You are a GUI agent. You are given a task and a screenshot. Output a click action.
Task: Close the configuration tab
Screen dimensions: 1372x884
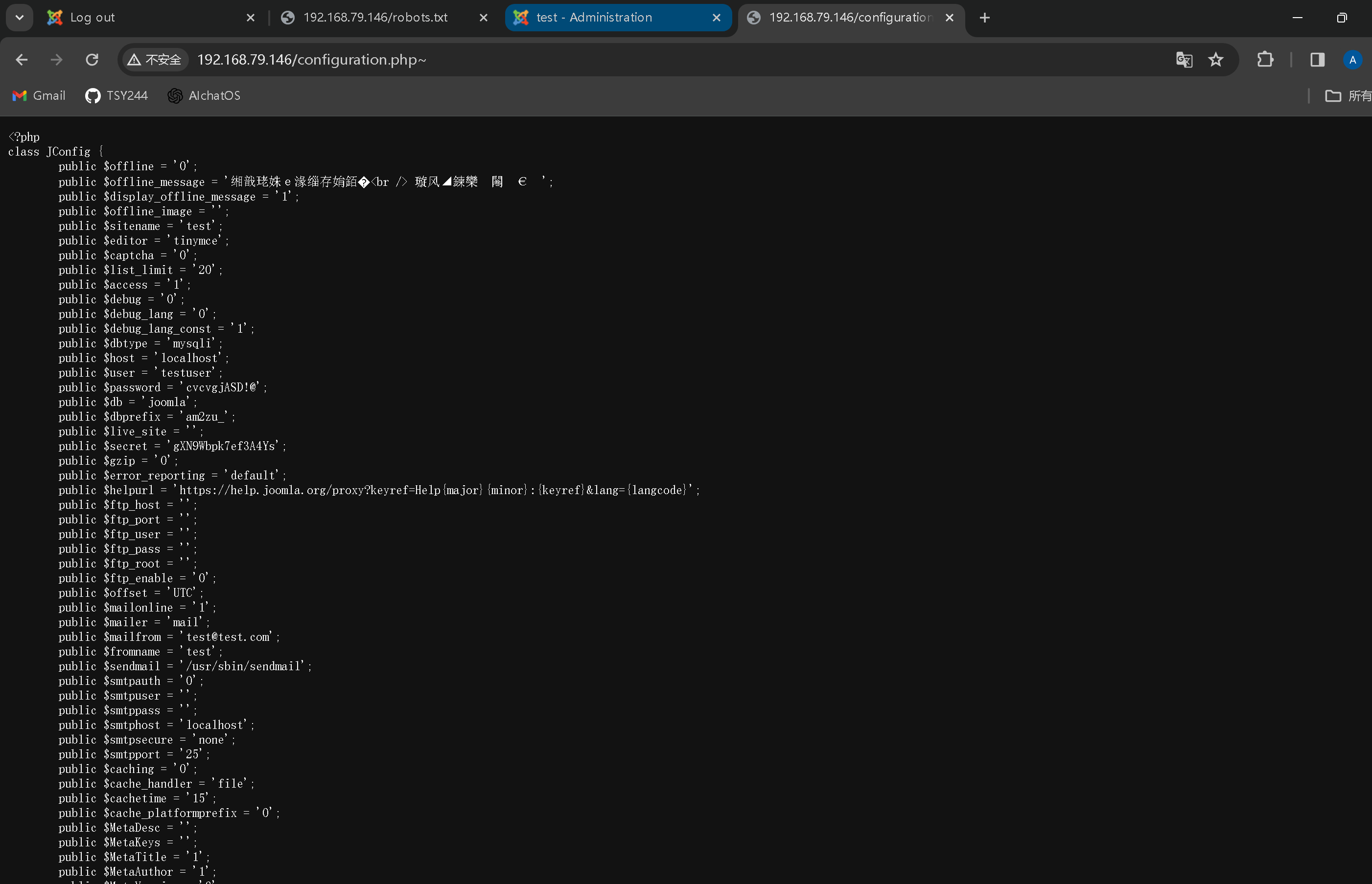click(949, 18)
